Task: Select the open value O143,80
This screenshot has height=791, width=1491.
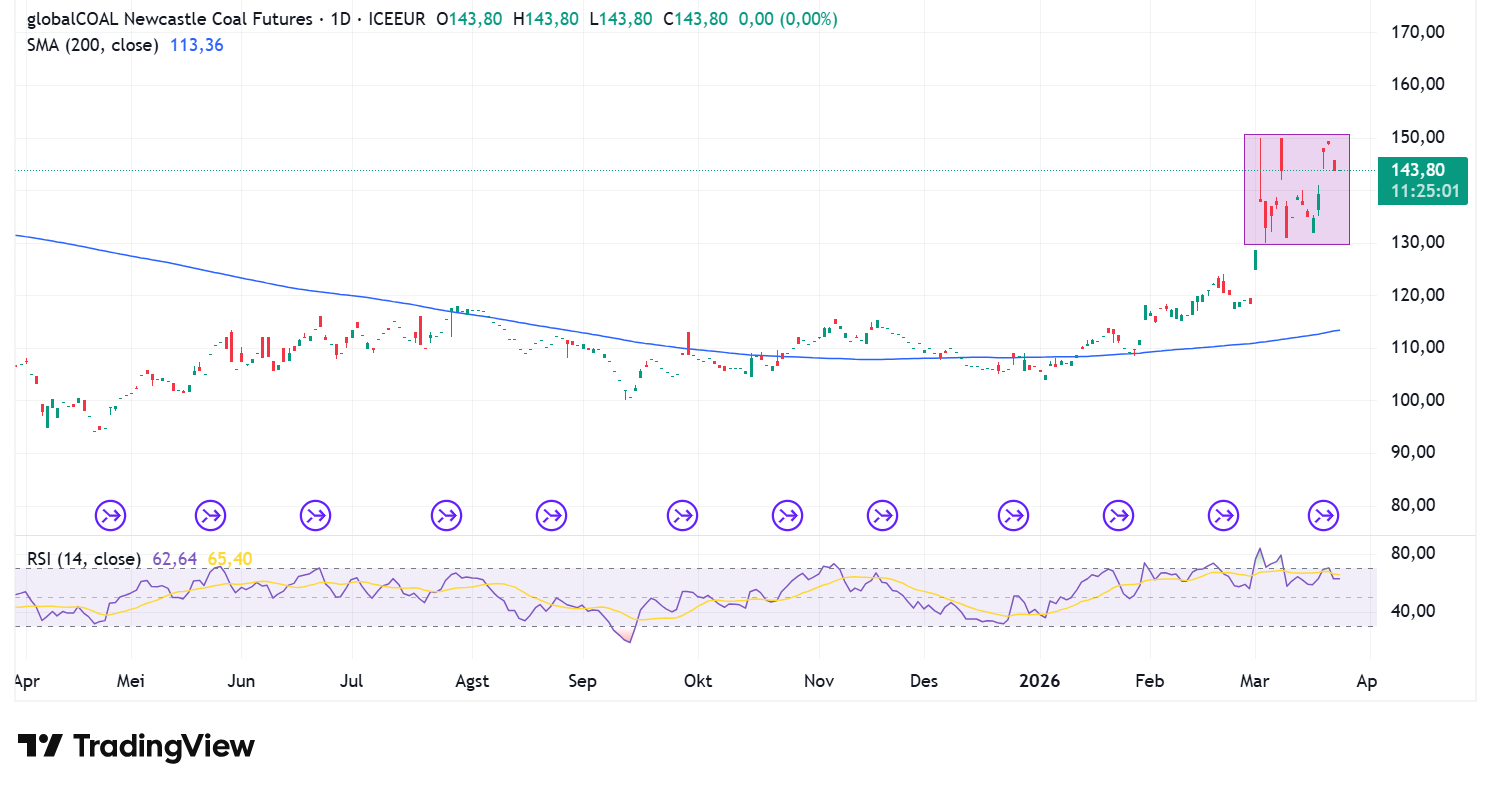Action: [x=469, y=20]
